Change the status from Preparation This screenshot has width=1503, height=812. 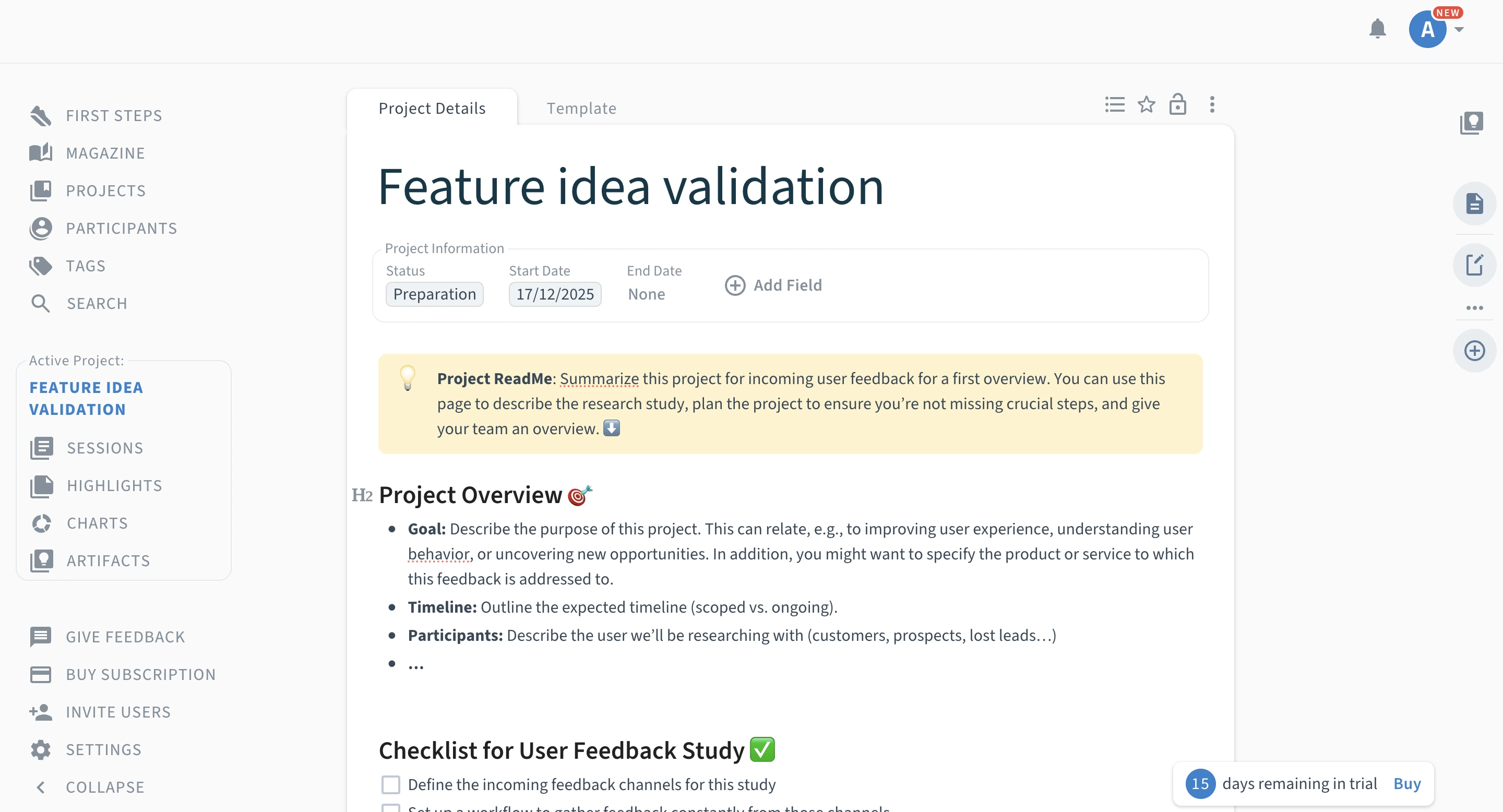click(434, 294)
